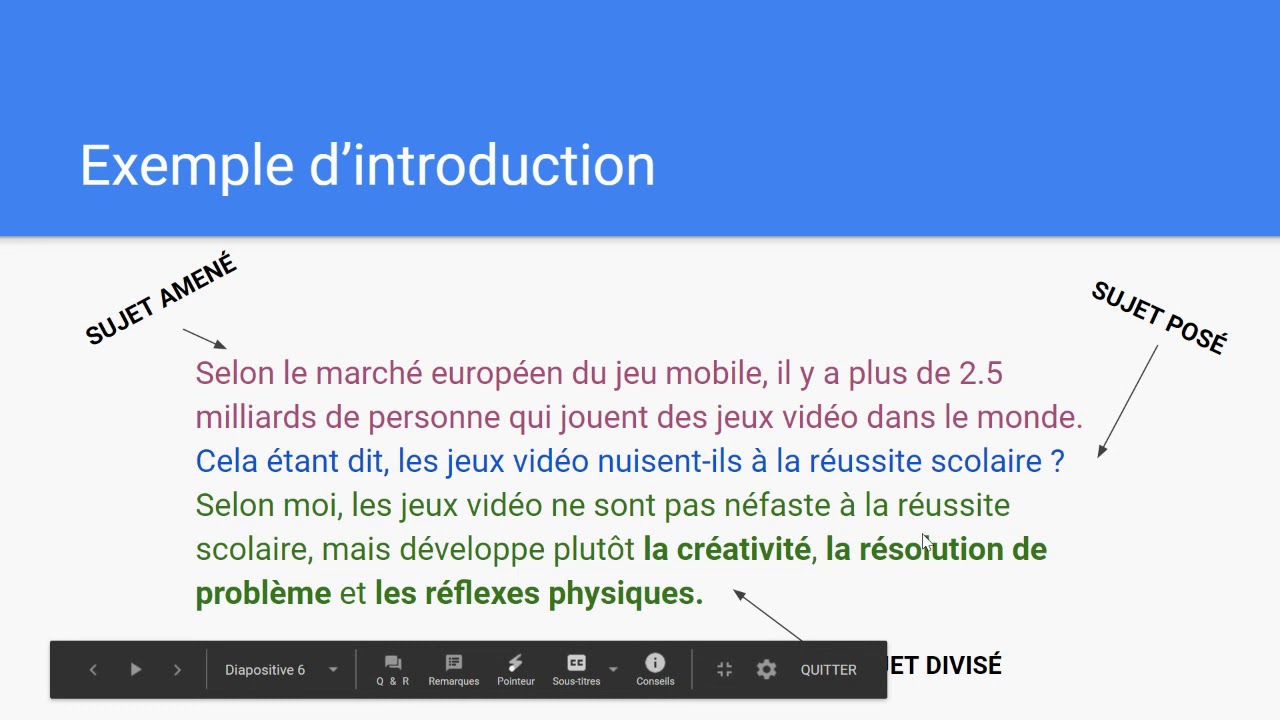Open the Conseils tips info
Screen dimensions: 1280x720
[x=655, y=670]
